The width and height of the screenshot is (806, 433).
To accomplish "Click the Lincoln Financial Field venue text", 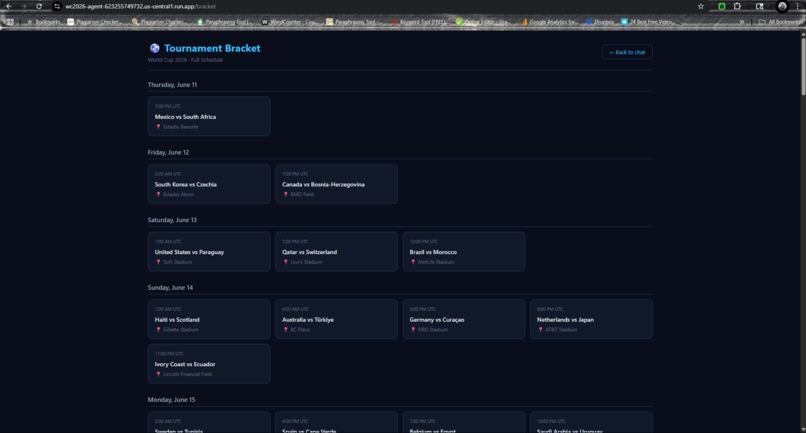I will [x=187, y=374].
